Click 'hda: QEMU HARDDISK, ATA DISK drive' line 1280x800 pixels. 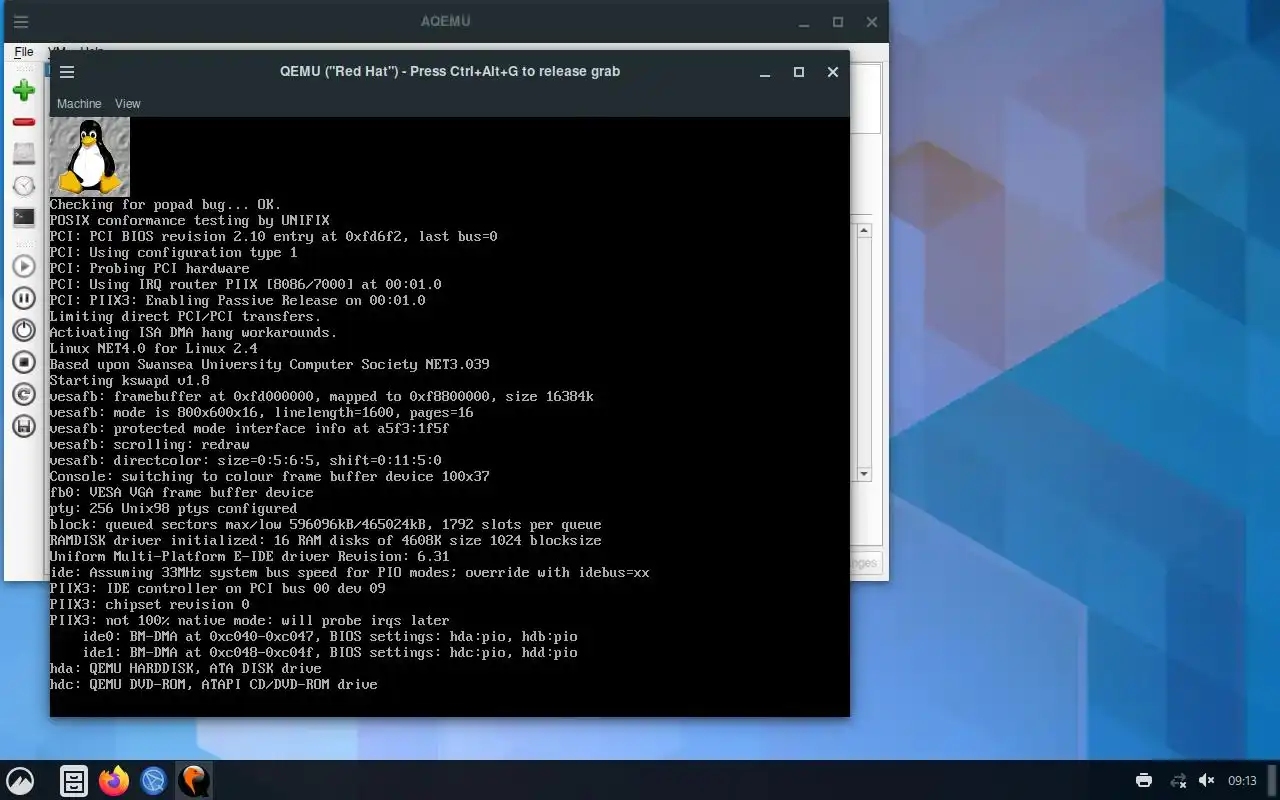point(186,669)
